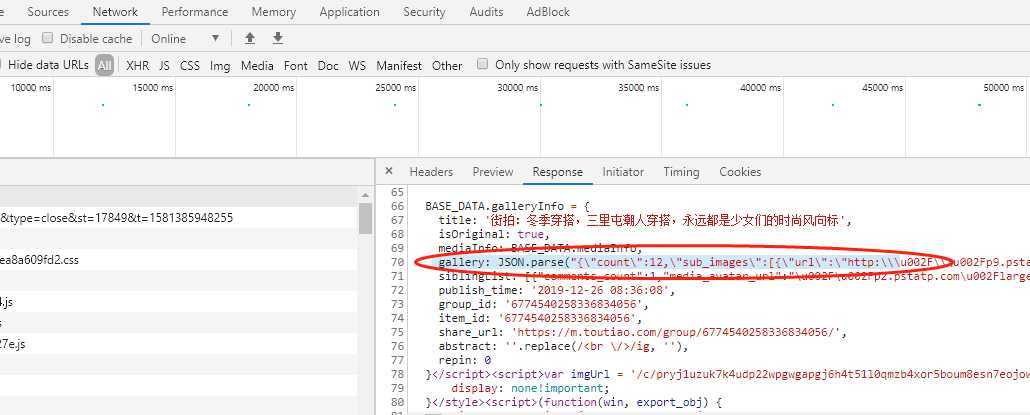Filter requests by Font
1030x415 pixels.
pyautogui.click(x=296, y=65)
